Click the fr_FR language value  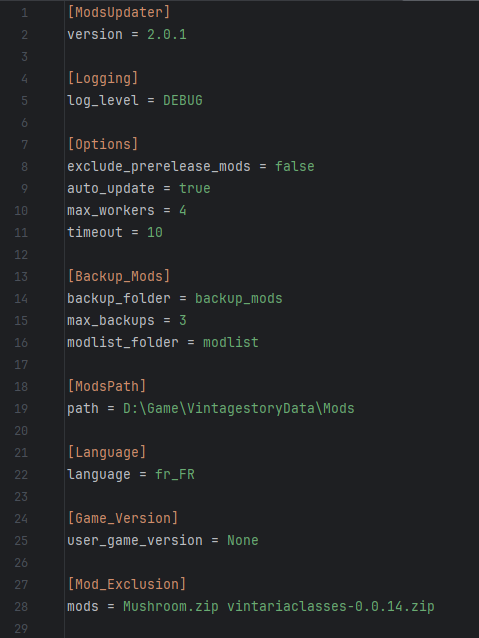coord(175,474)
